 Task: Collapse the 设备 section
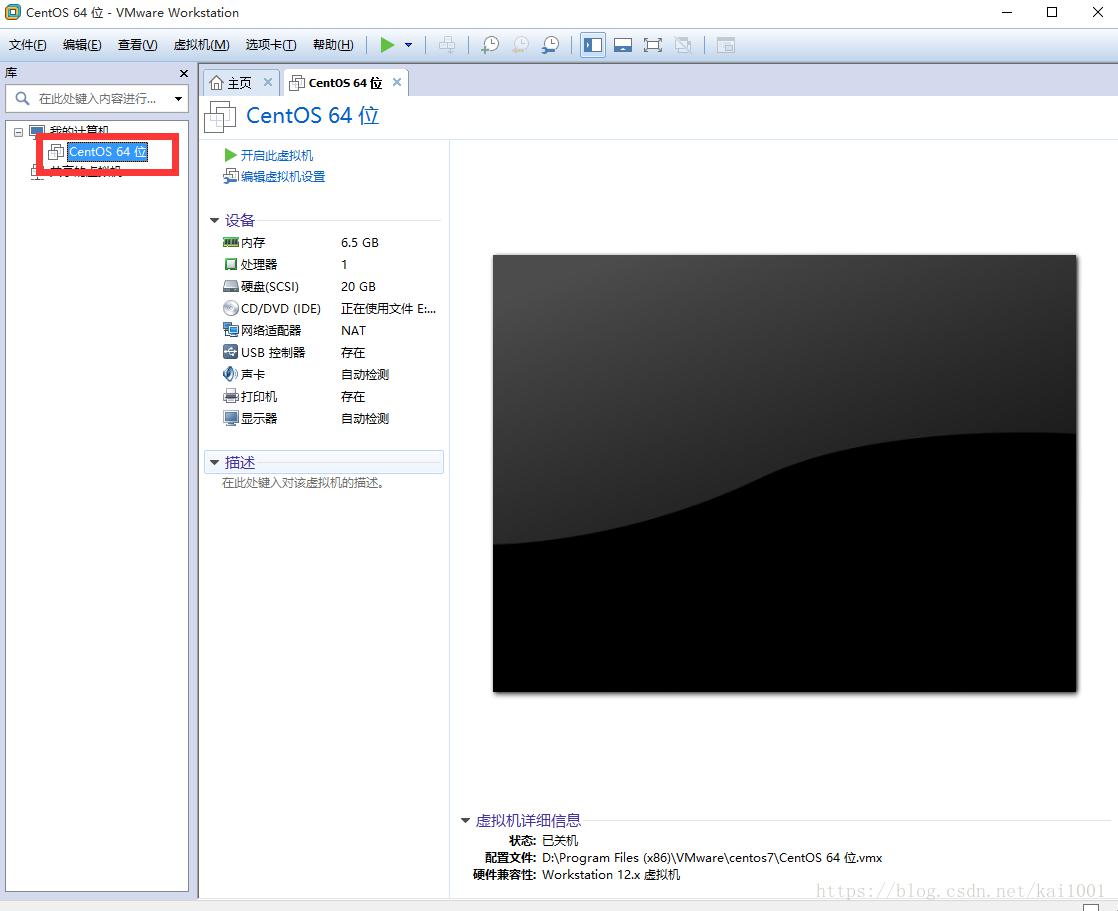(x=214, y=220)
